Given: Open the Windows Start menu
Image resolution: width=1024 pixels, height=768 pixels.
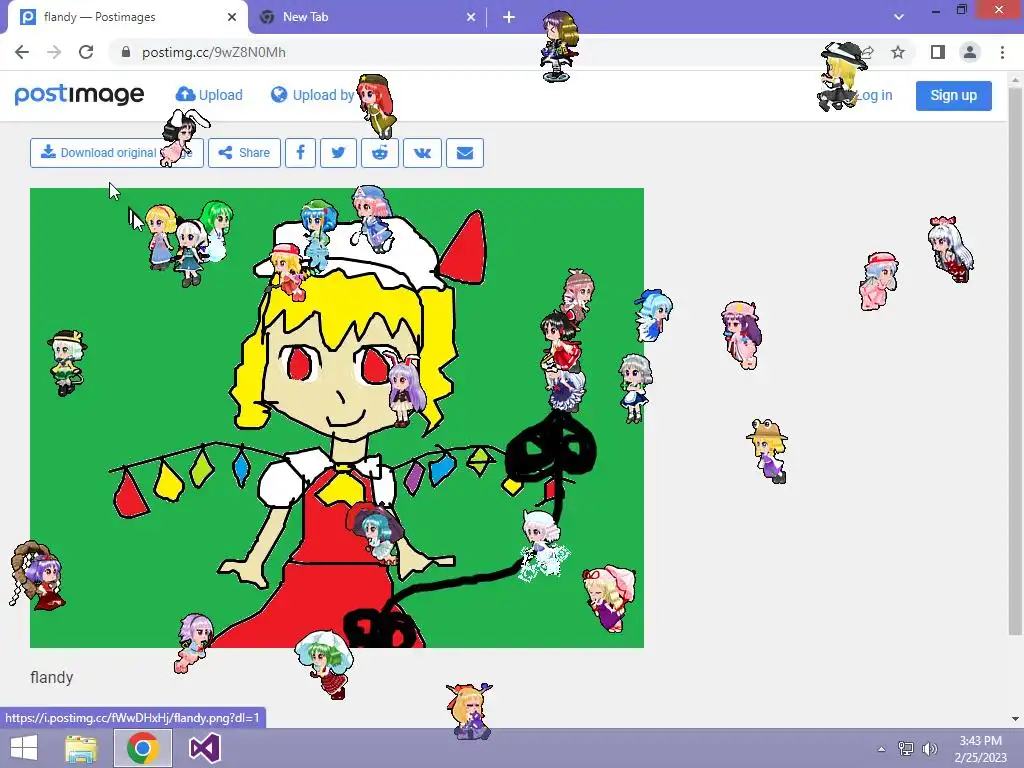Looking at the screenshot, I should coord(24,748).
